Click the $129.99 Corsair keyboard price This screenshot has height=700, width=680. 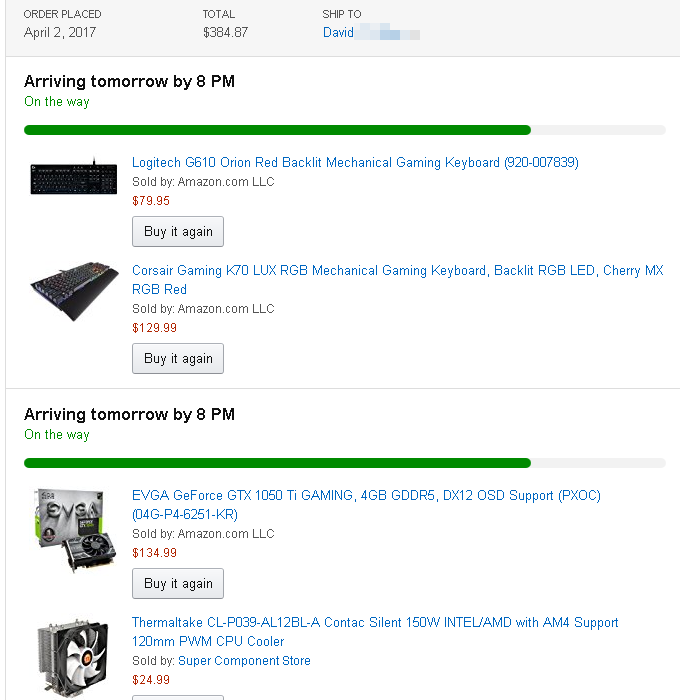click(x=154, y=328)
